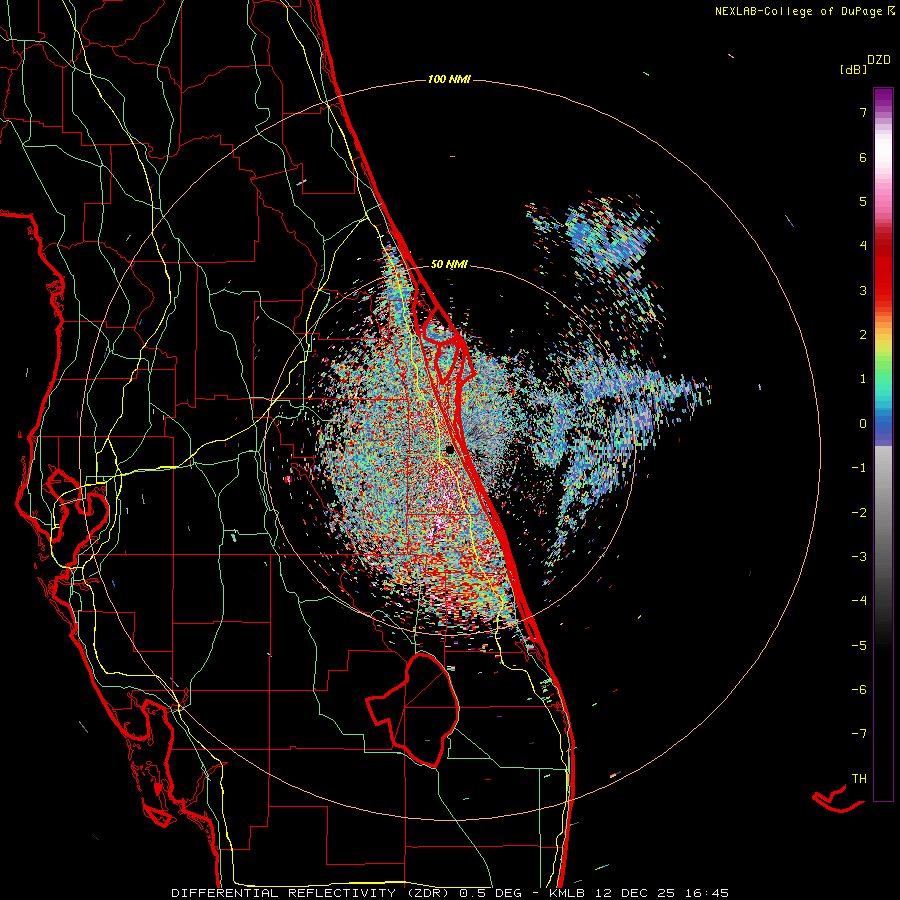The image size is (900, 900).
Task: Click the 12 DEC 25 date text
Action: coord(635,893)
